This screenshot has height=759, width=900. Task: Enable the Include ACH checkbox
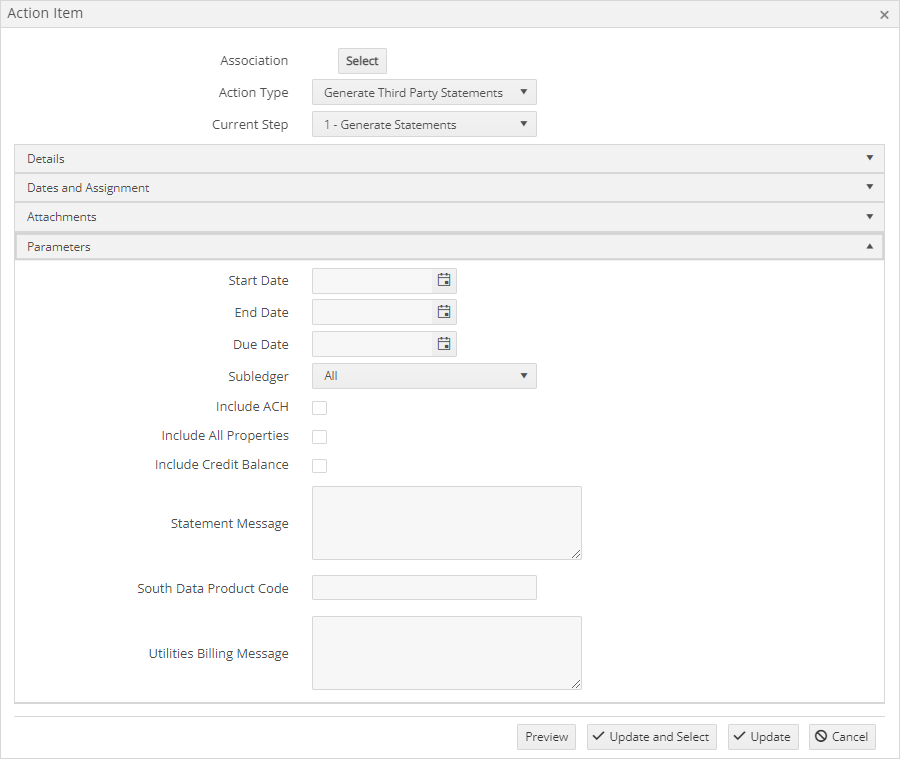(320, 408)
